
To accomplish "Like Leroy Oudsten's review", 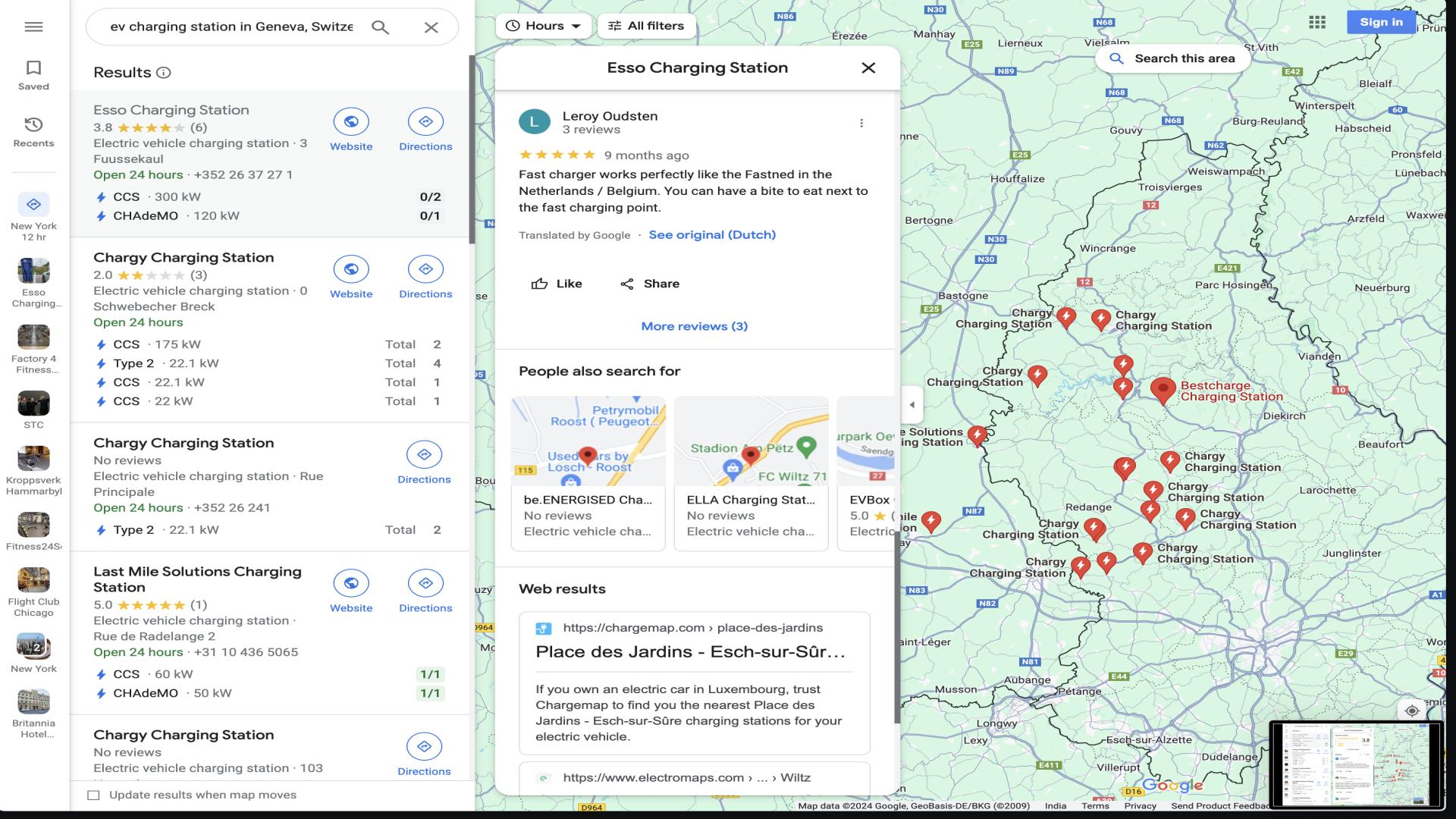I will (557, 284).
